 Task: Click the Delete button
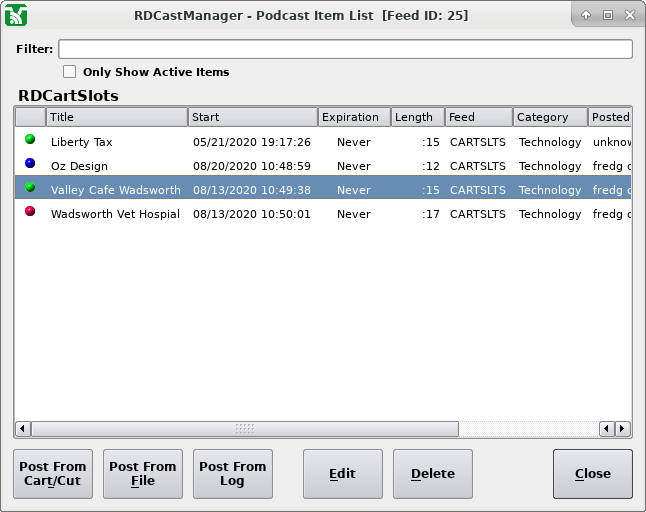433,474
